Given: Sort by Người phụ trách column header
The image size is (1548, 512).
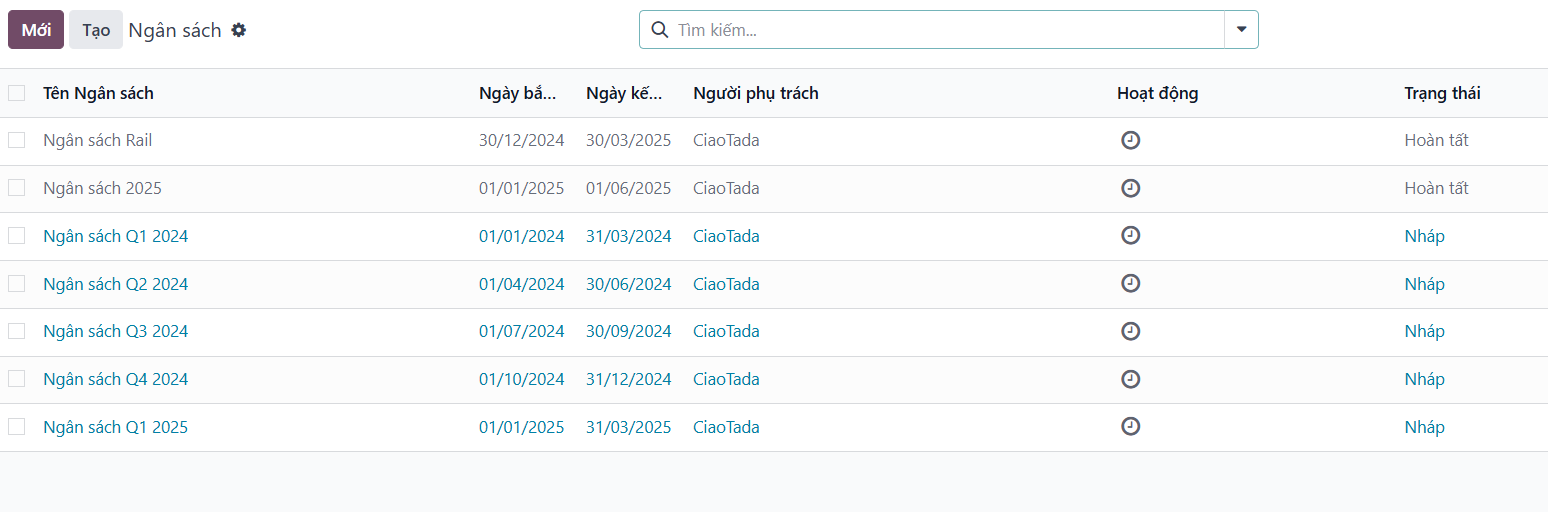Looking at the screenshot, I should 756,93.
